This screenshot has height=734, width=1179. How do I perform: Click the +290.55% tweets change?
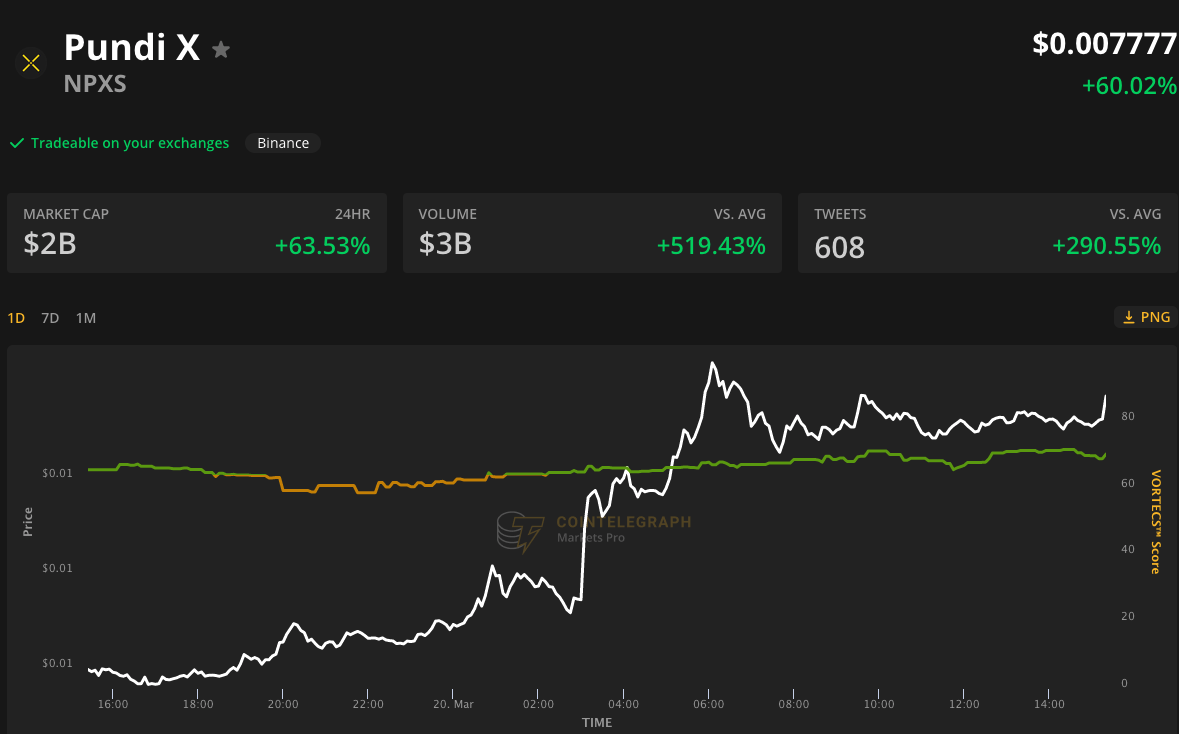coord(1107,246)
